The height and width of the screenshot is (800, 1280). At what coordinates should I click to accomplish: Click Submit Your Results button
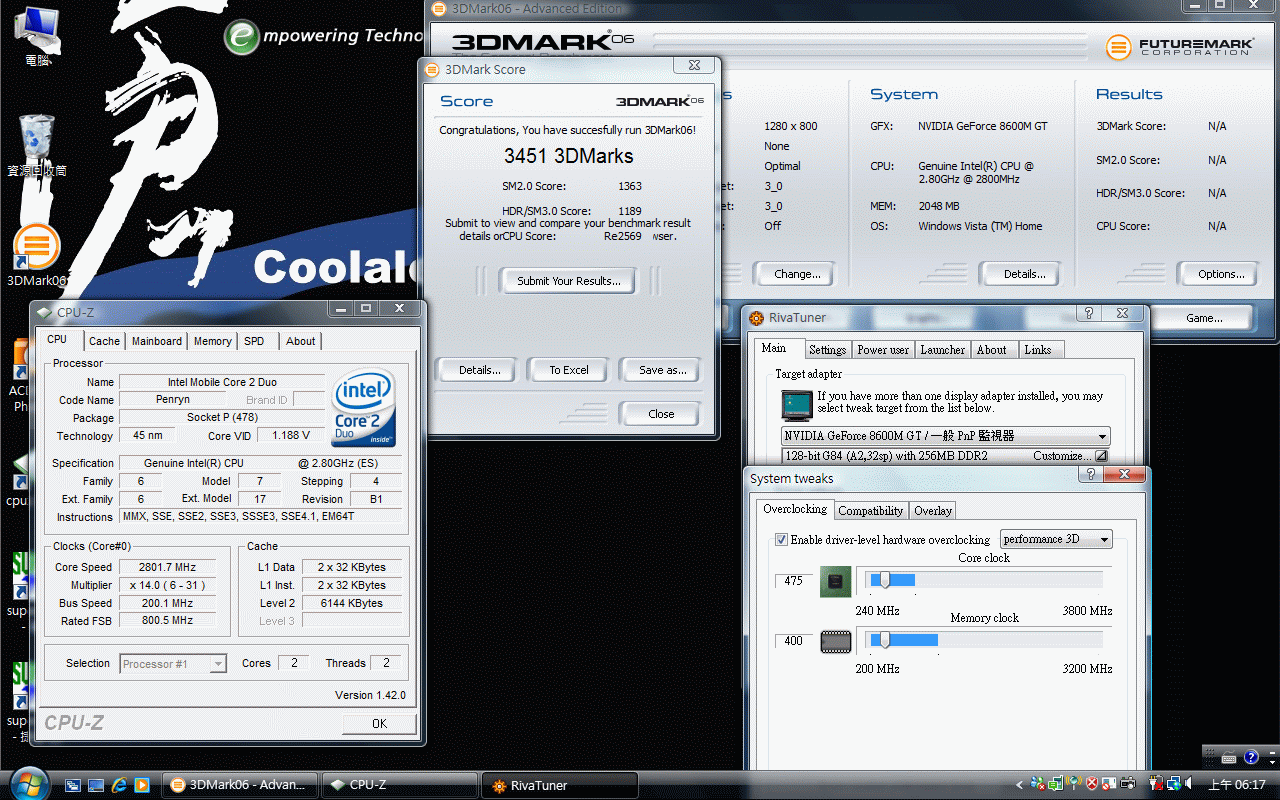[x=568, y=281]
